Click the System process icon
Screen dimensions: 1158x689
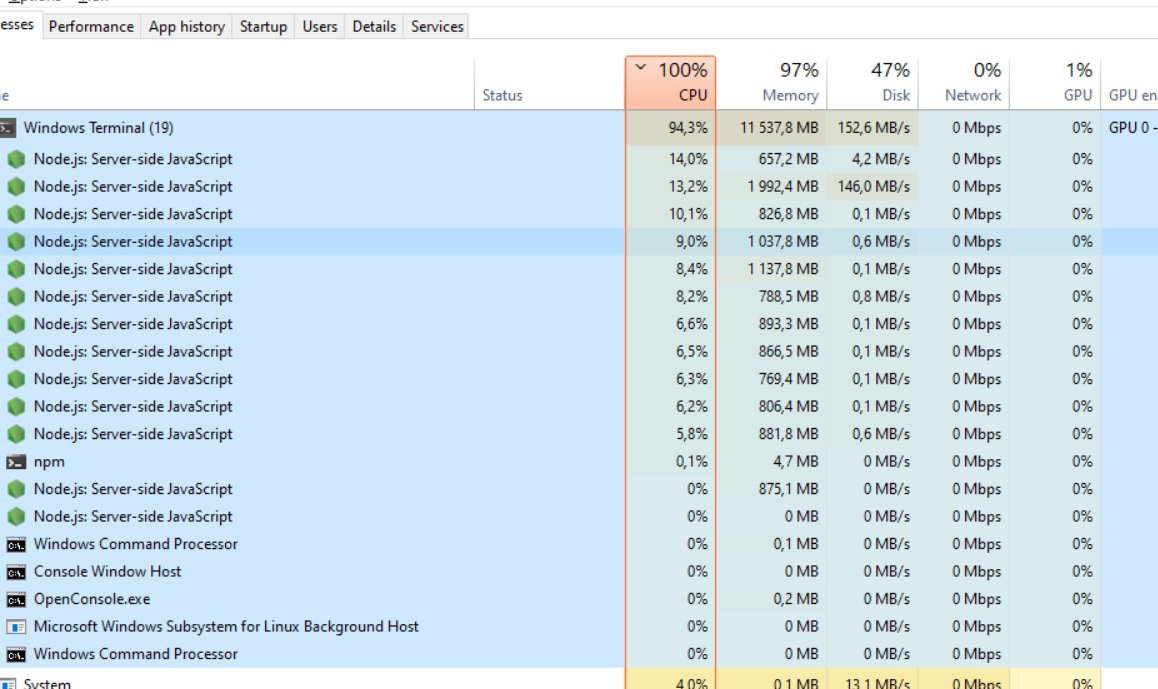[7, 684]
